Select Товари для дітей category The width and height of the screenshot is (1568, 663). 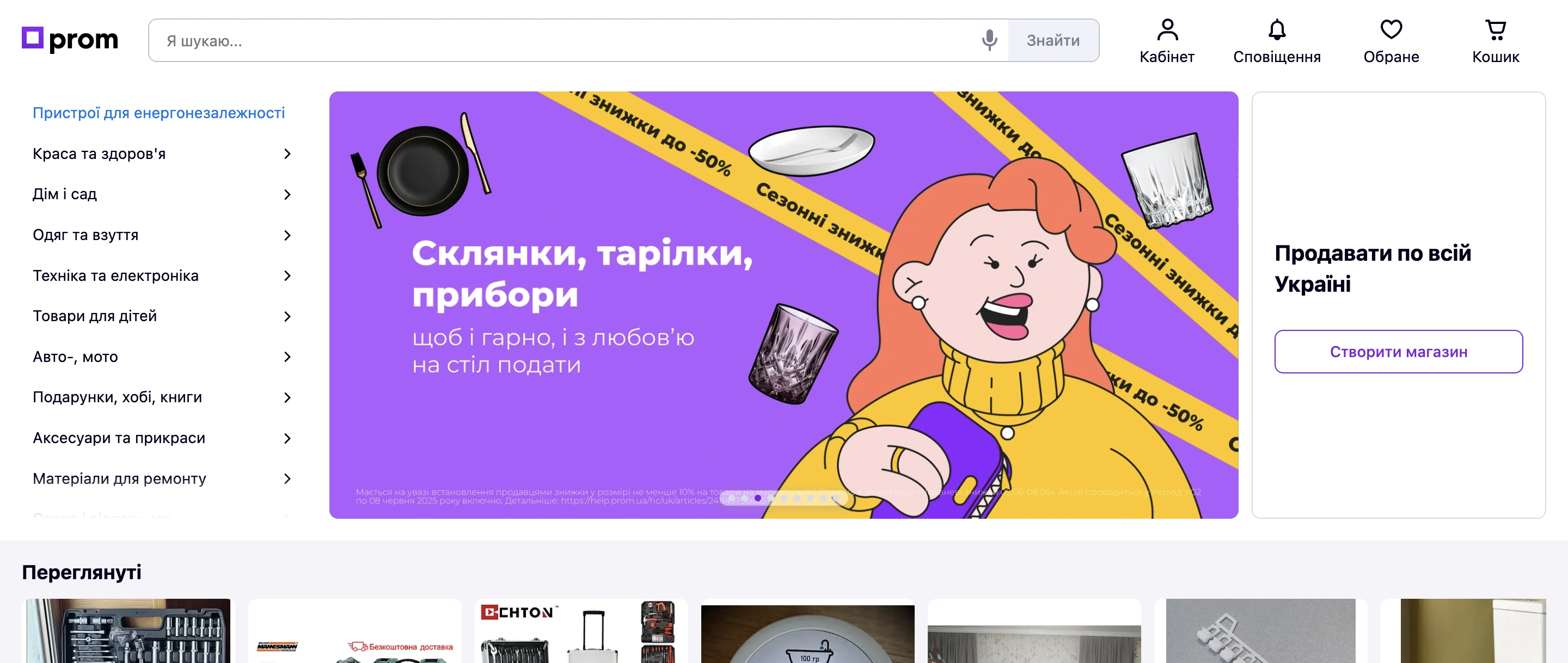(94, 316)
